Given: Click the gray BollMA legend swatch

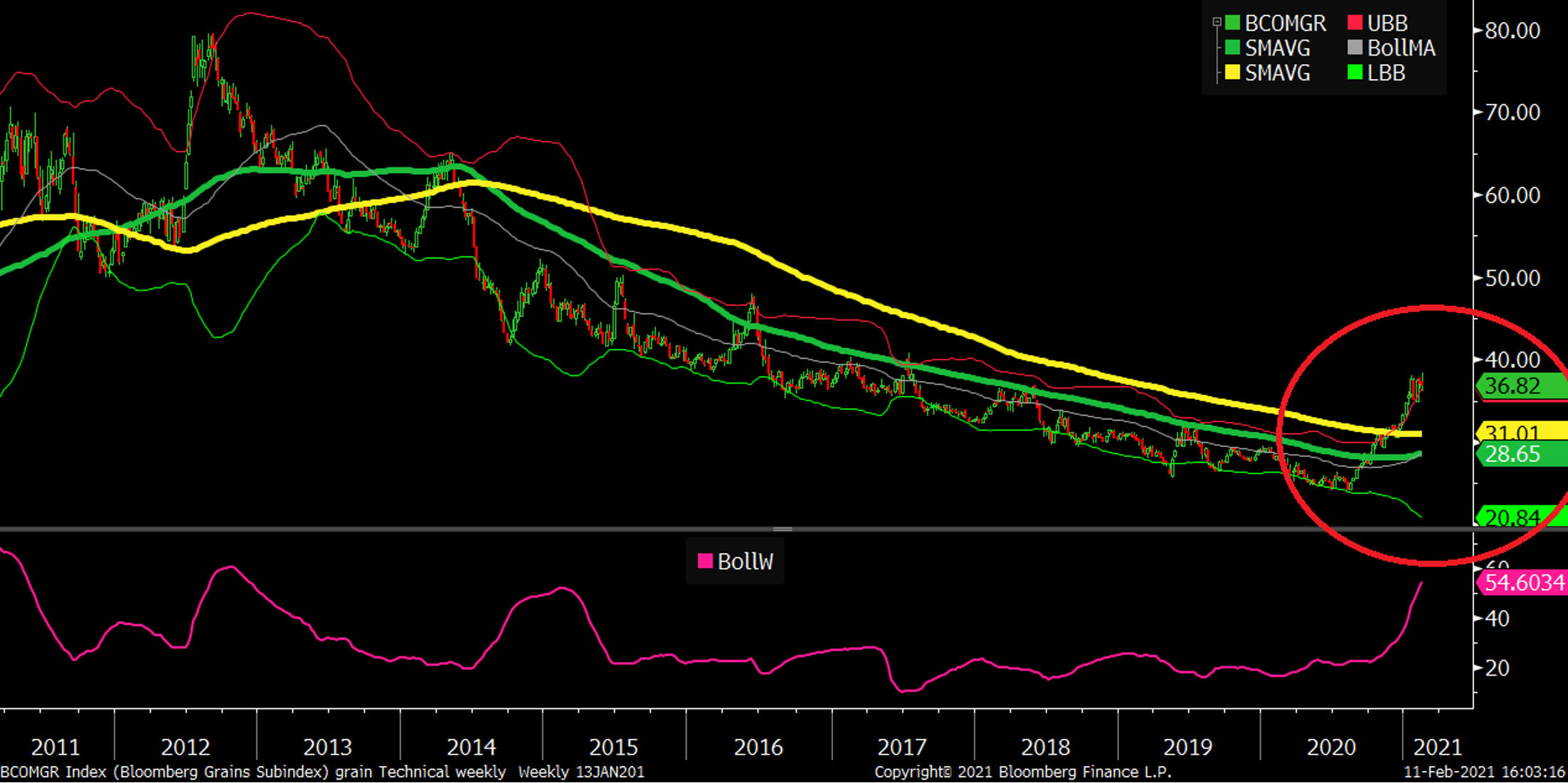Looking at the screenshot, I should pyautogui.click(x=1355, y=48).
